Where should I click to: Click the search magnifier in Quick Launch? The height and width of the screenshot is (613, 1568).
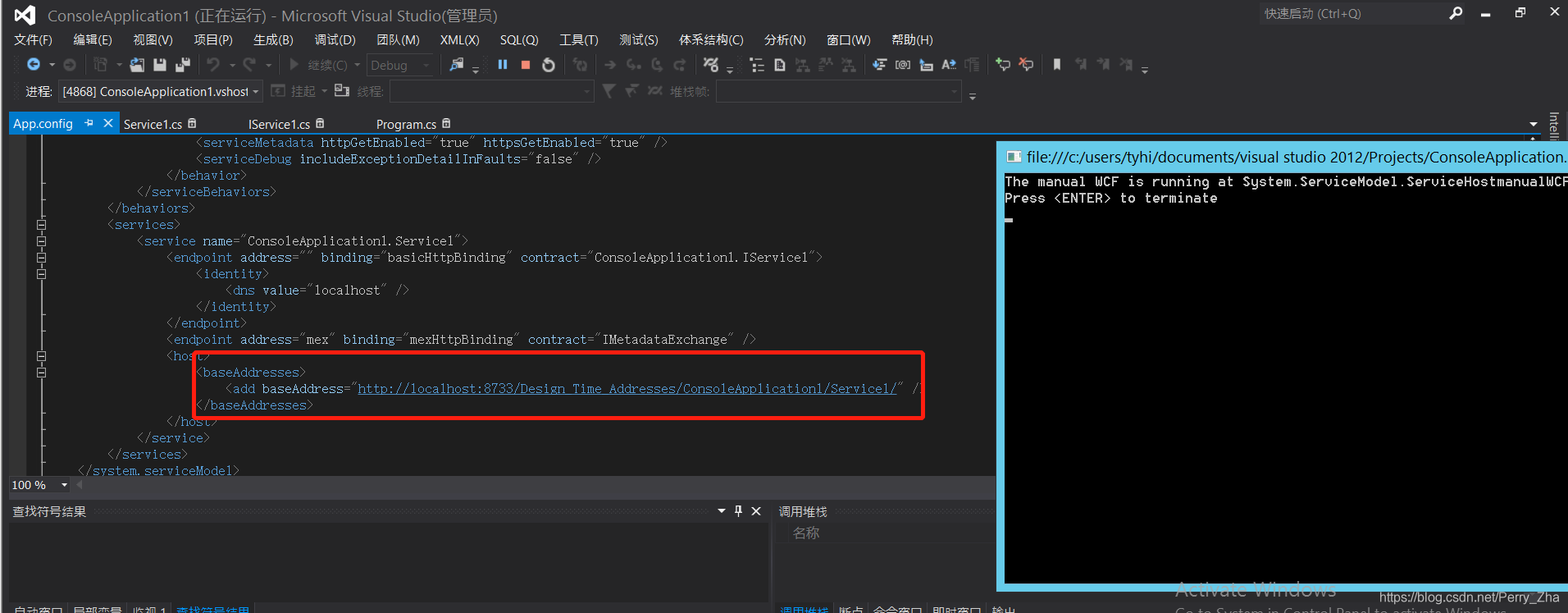(x=1456, y=13)
